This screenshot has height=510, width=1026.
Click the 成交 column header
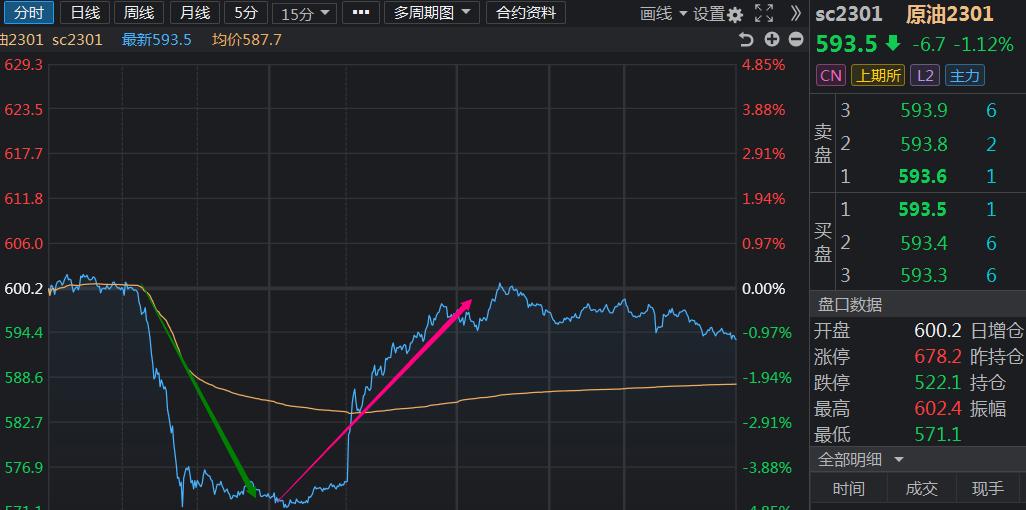click(x=921, y=488)
